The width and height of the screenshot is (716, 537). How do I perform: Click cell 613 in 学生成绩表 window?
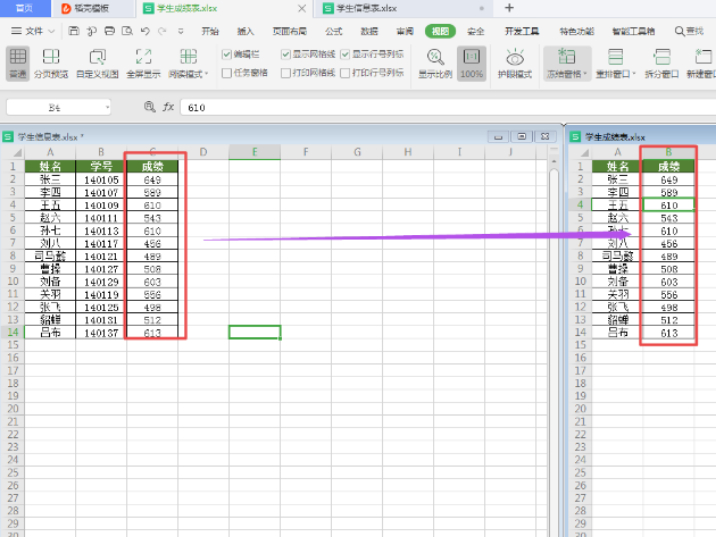point(669,333)
